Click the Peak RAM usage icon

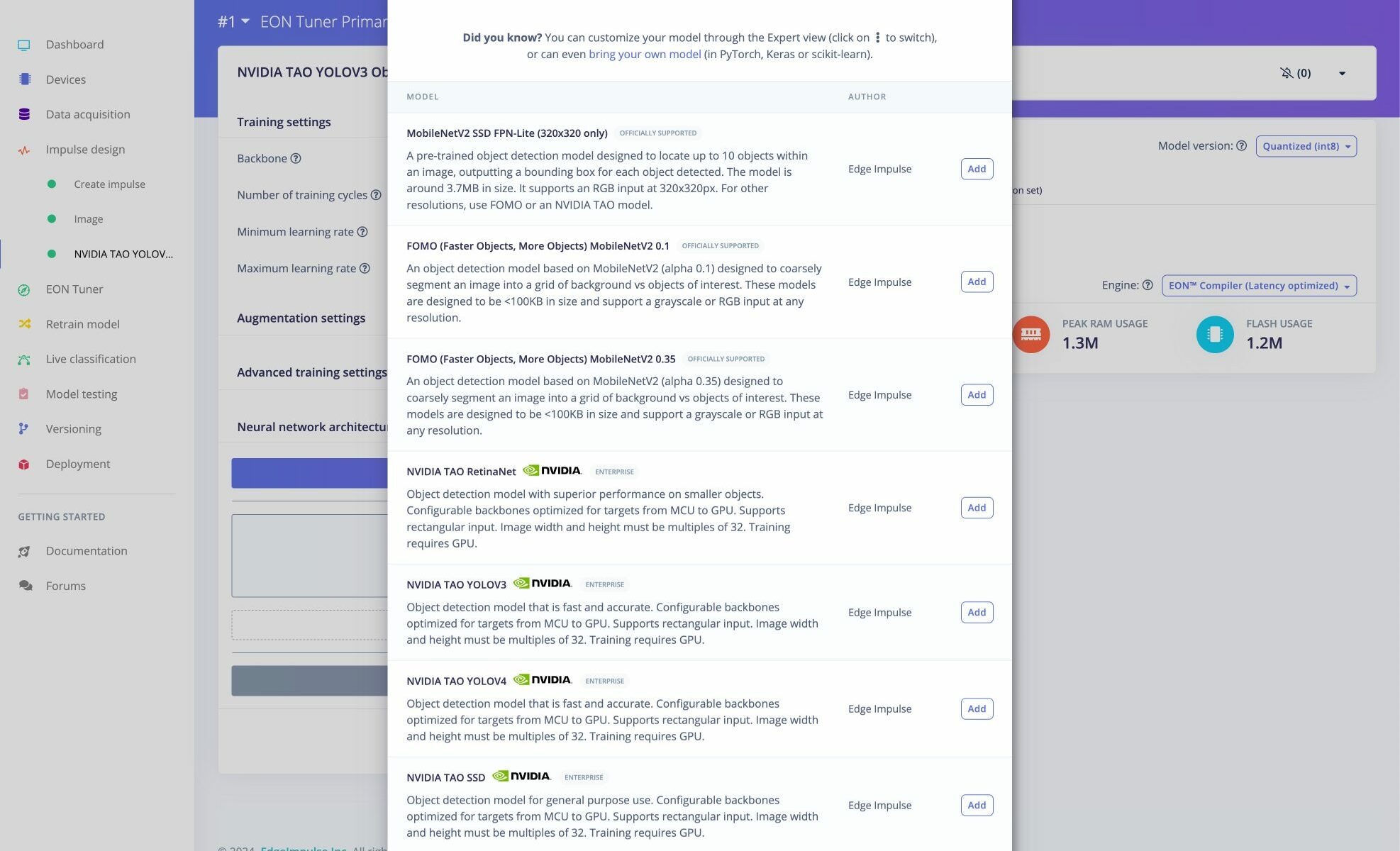pos(1030,335)
